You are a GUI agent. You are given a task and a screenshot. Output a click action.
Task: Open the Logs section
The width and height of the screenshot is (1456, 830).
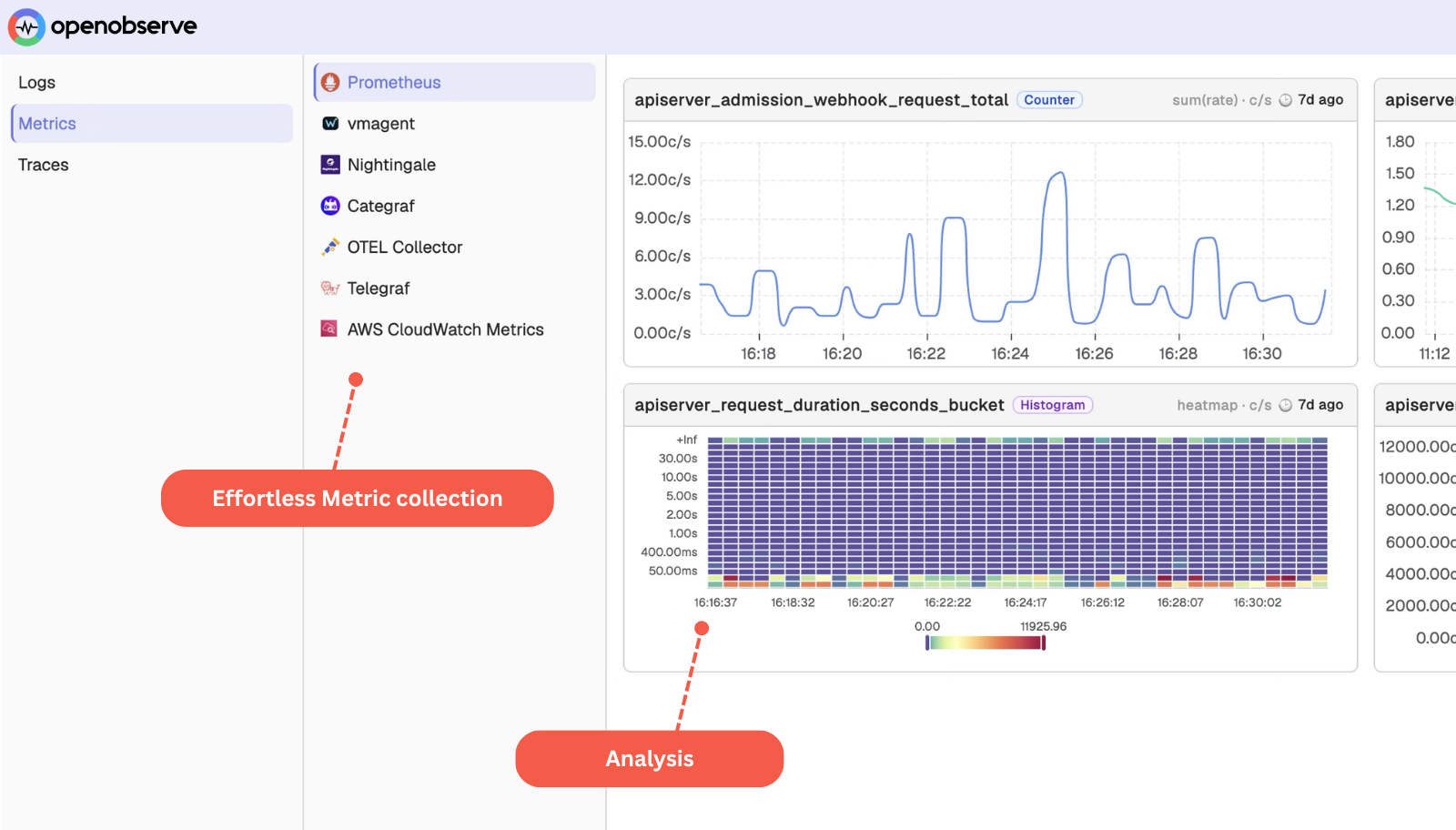tap(36, 83)
